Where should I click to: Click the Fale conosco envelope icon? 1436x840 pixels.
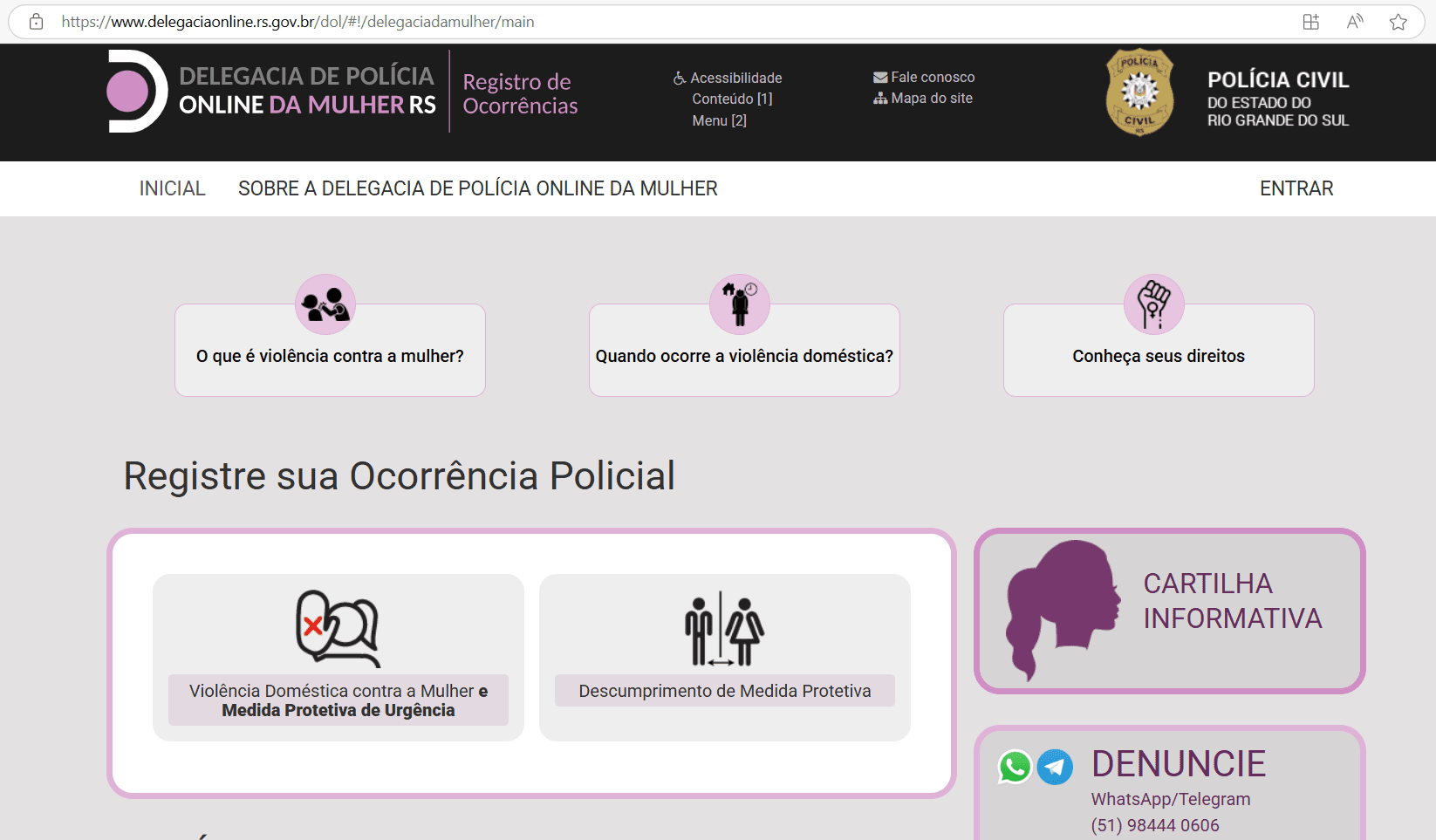879,77
